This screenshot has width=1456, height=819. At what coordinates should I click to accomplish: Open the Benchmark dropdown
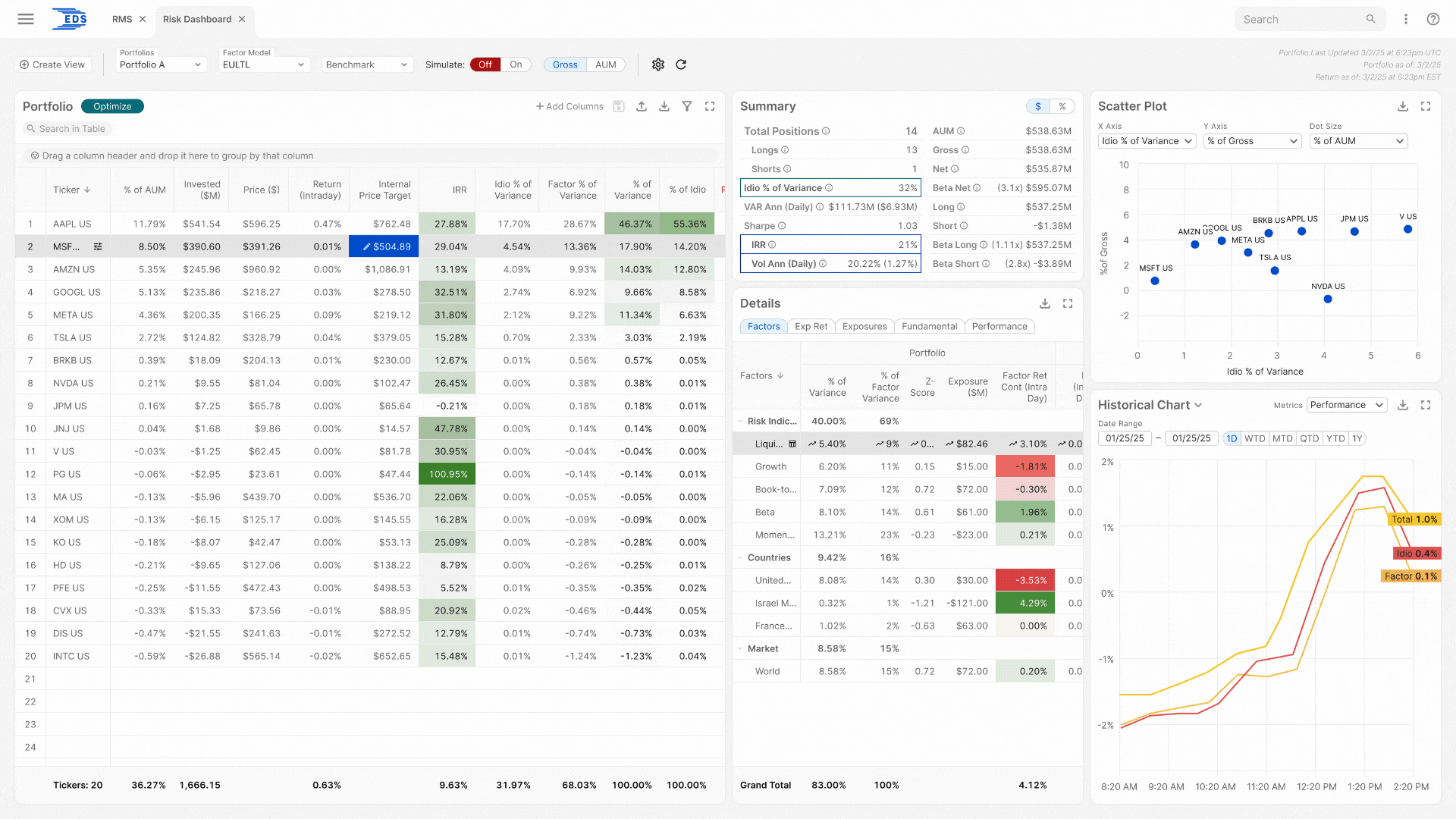[x=367, y=64]
